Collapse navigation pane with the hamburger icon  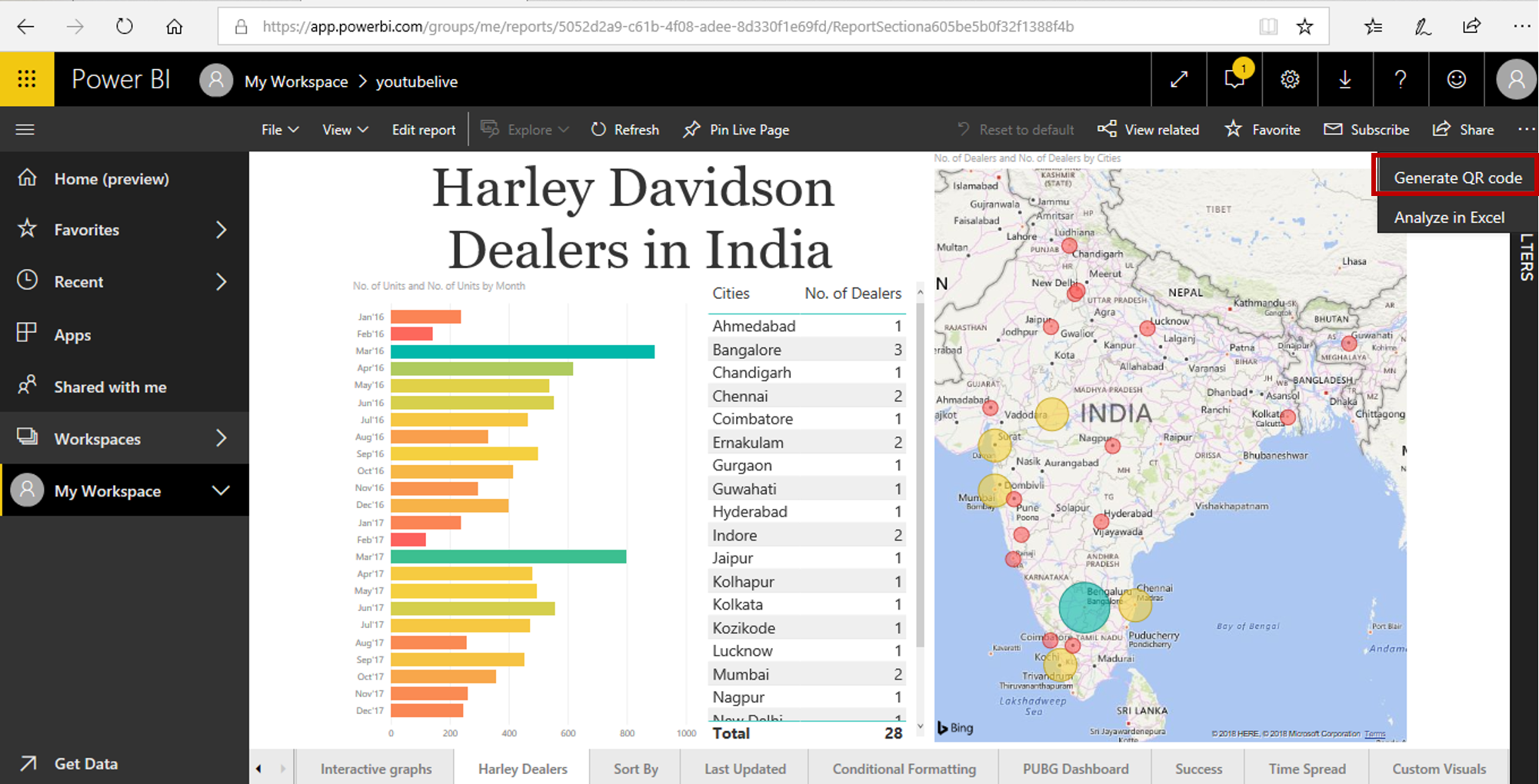click(x=25, y=129)
